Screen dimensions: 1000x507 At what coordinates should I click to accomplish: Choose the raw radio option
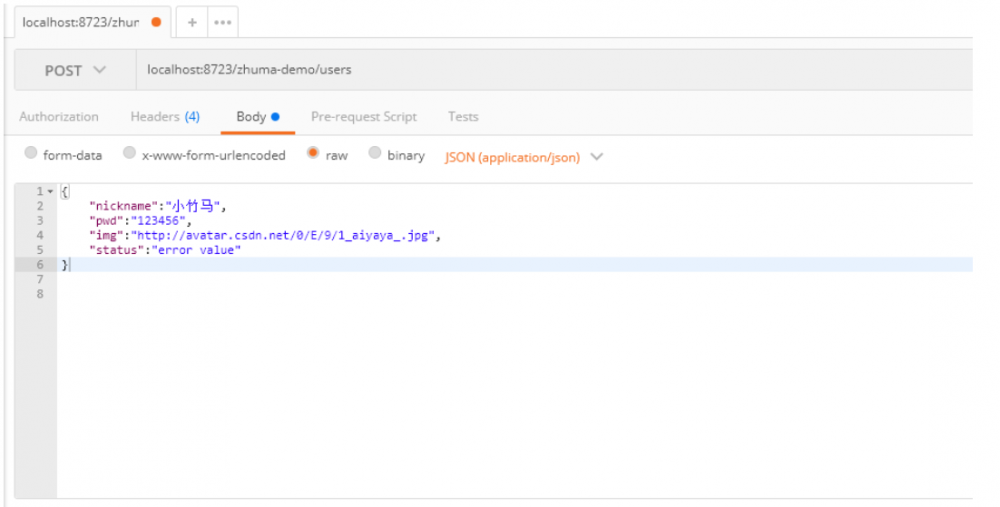tap(312, 152)
